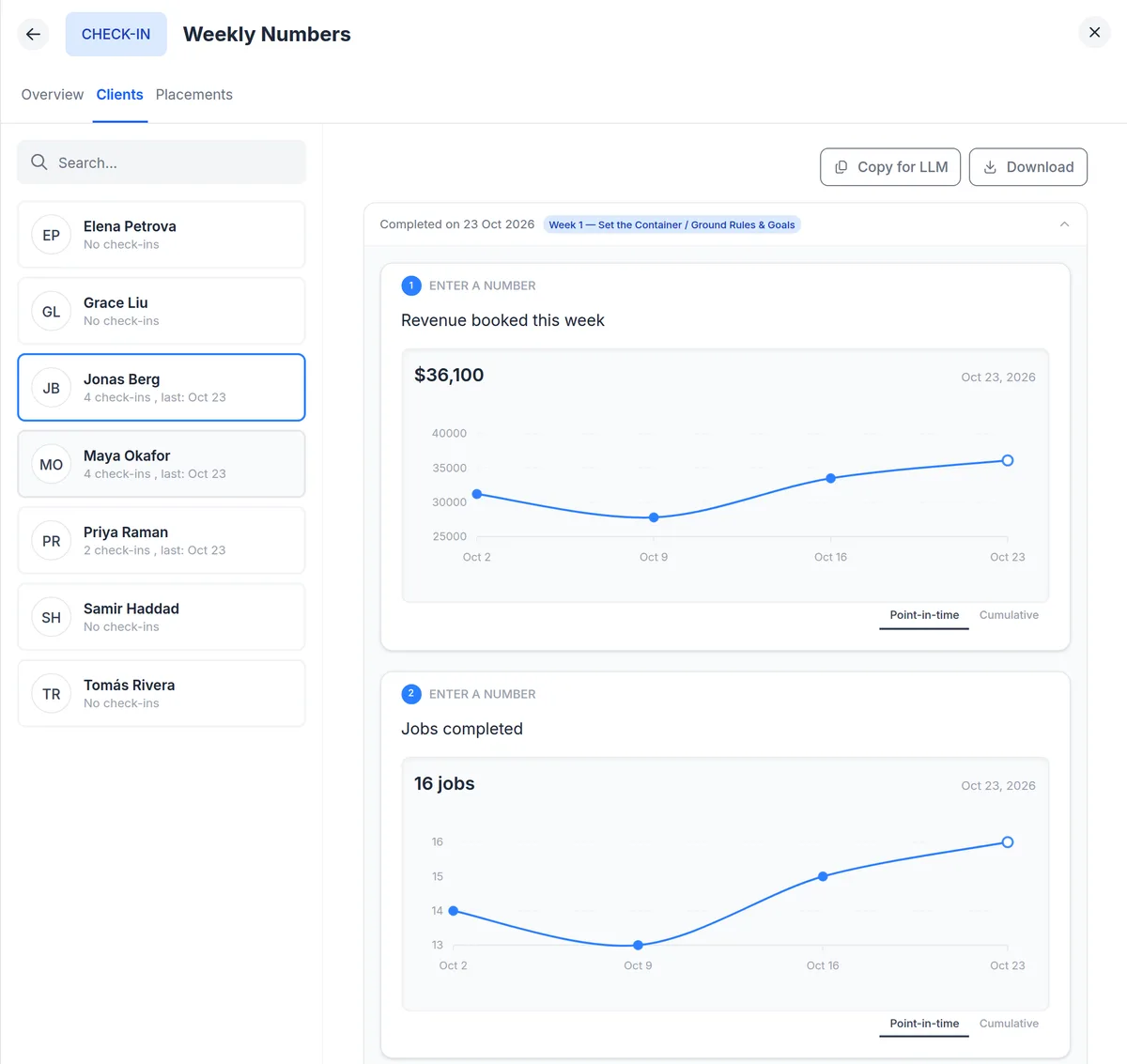The width and height of the screenshot is (1127, 1064).
Task: Click the back arrow icon
Action: 34,34
